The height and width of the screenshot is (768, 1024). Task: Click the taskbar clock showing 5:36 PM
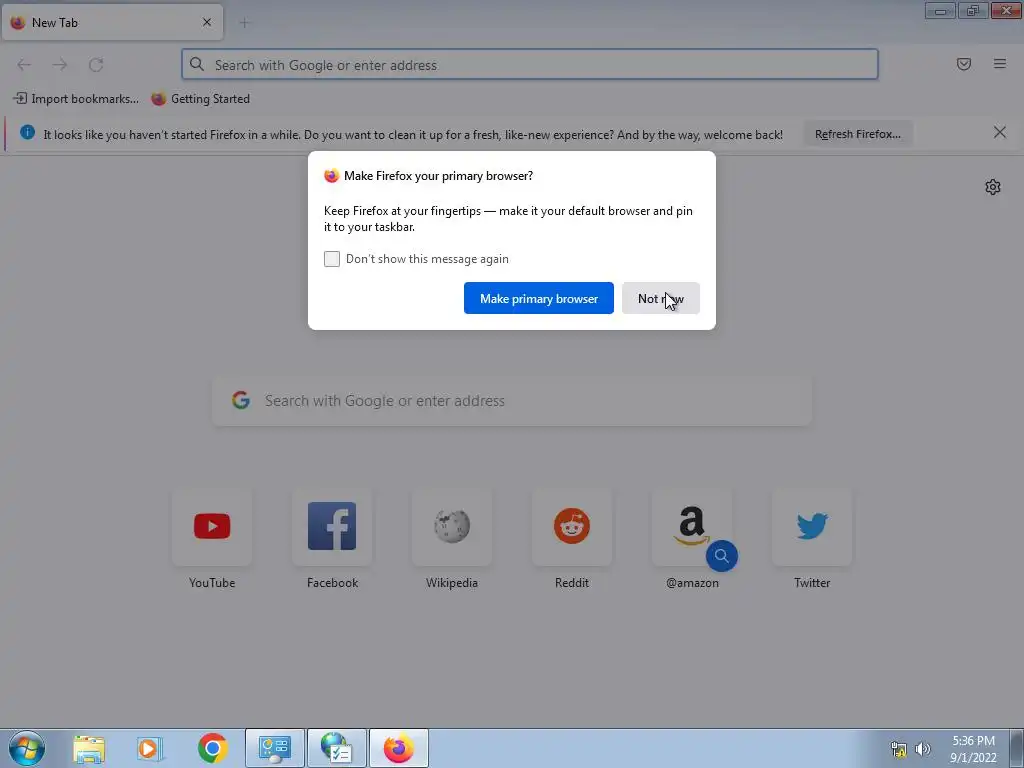(x=973, y=749)
